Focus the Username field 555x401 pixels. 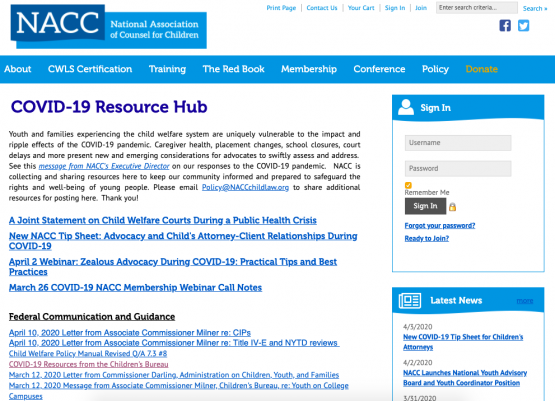[x=458, y=143]
